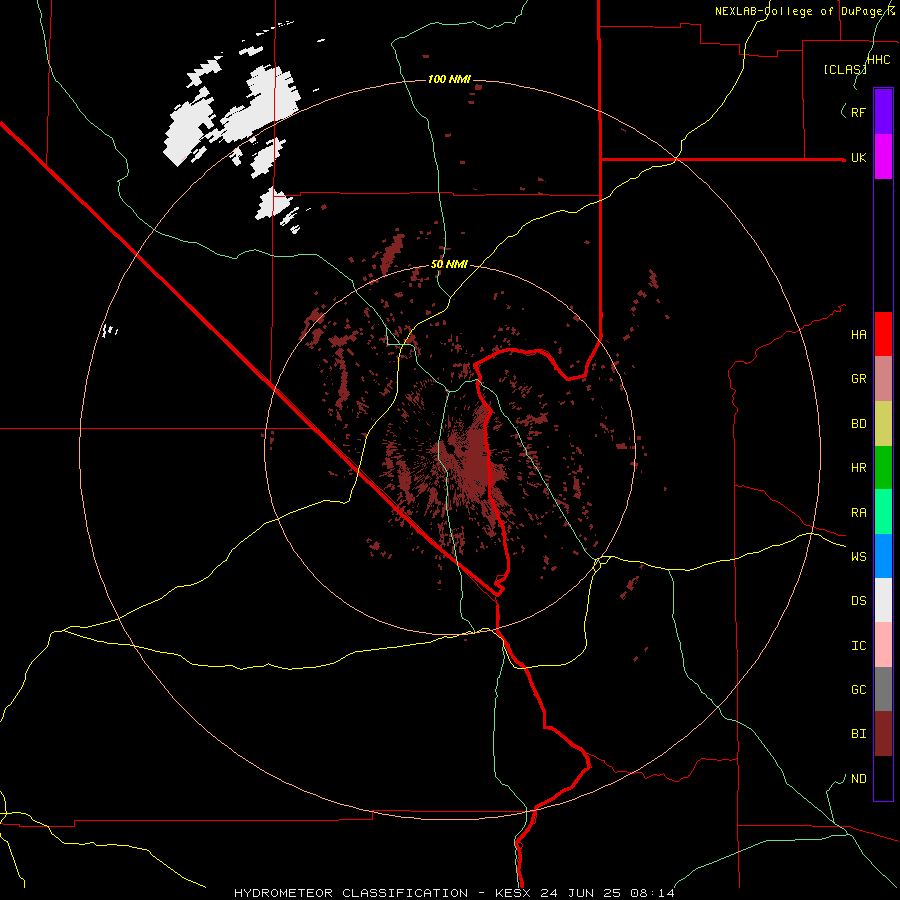
Task: Click the 'RA' legend label
Action: coord(858,513)
